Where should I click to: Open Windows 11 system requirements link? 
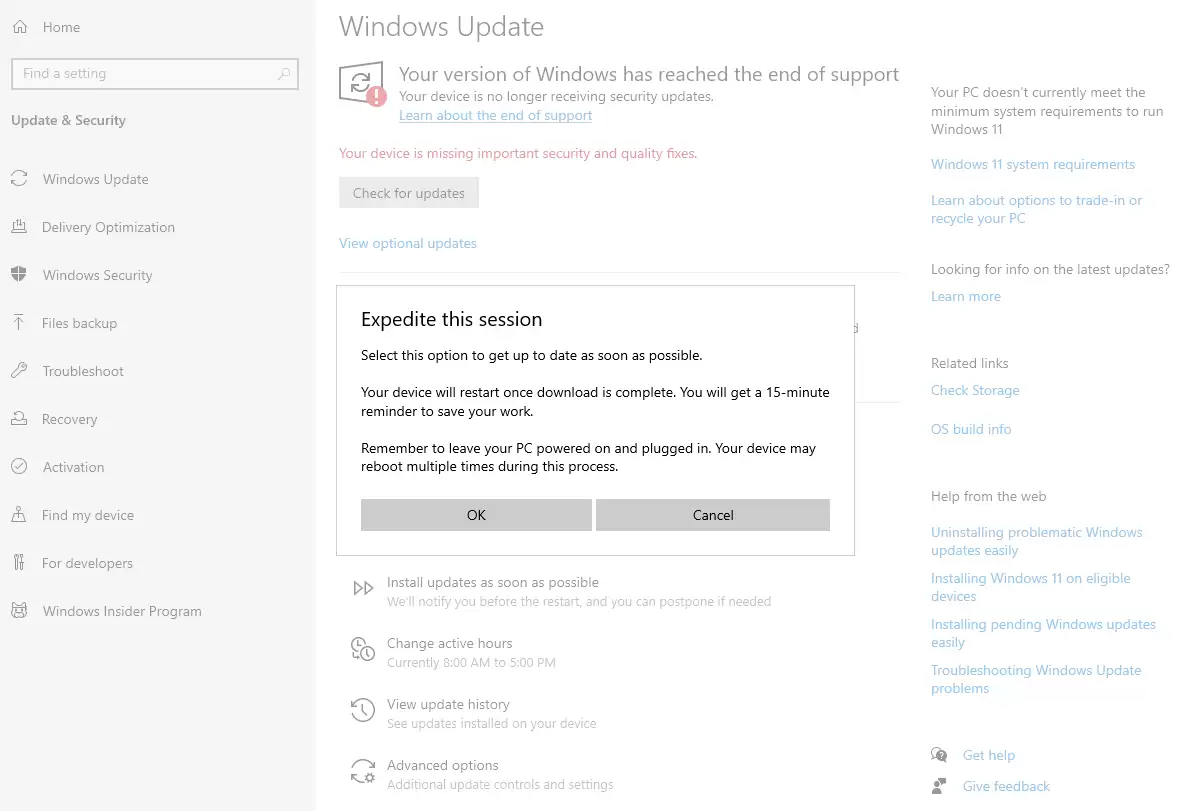tap(1033, 164)
